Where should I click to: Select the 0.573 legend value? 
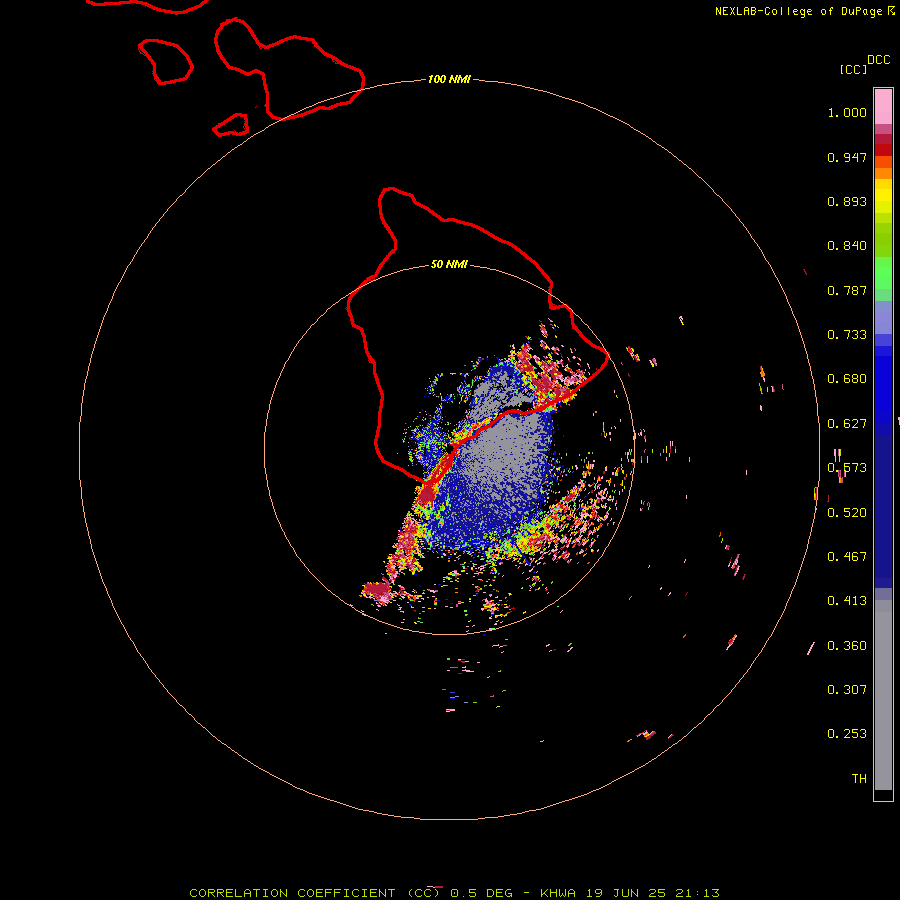point(847,468)
